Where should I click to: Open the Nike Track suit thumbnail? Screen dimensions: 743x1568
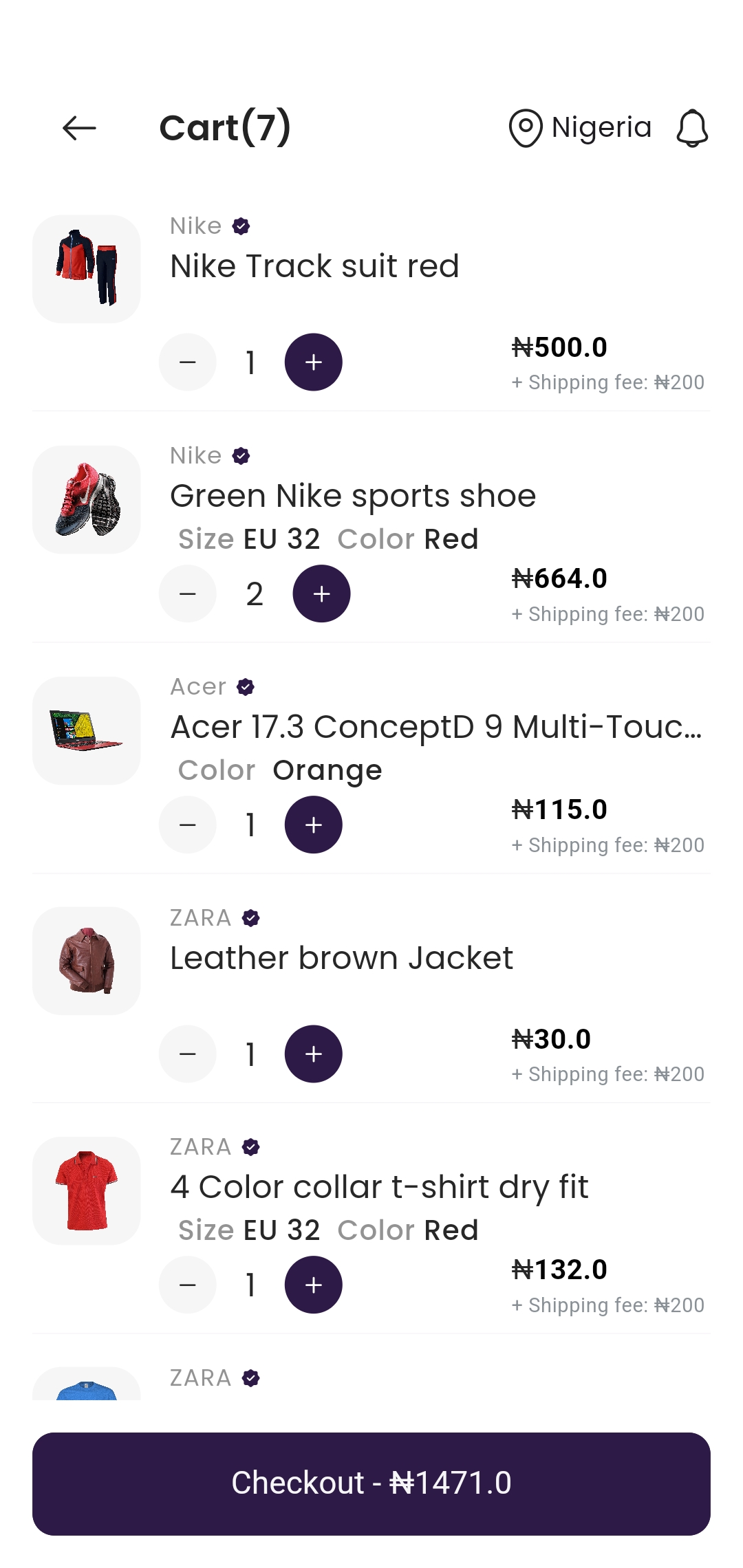tap(87, 269)
